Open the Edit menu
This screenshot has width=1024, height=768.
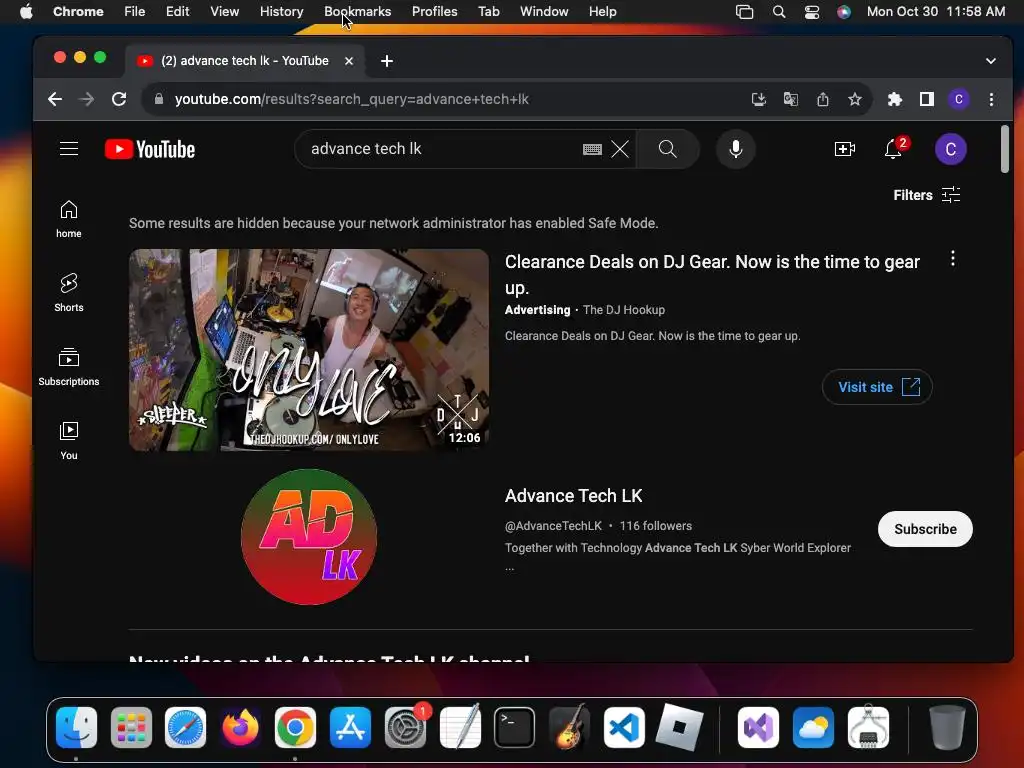click(177, 12)
